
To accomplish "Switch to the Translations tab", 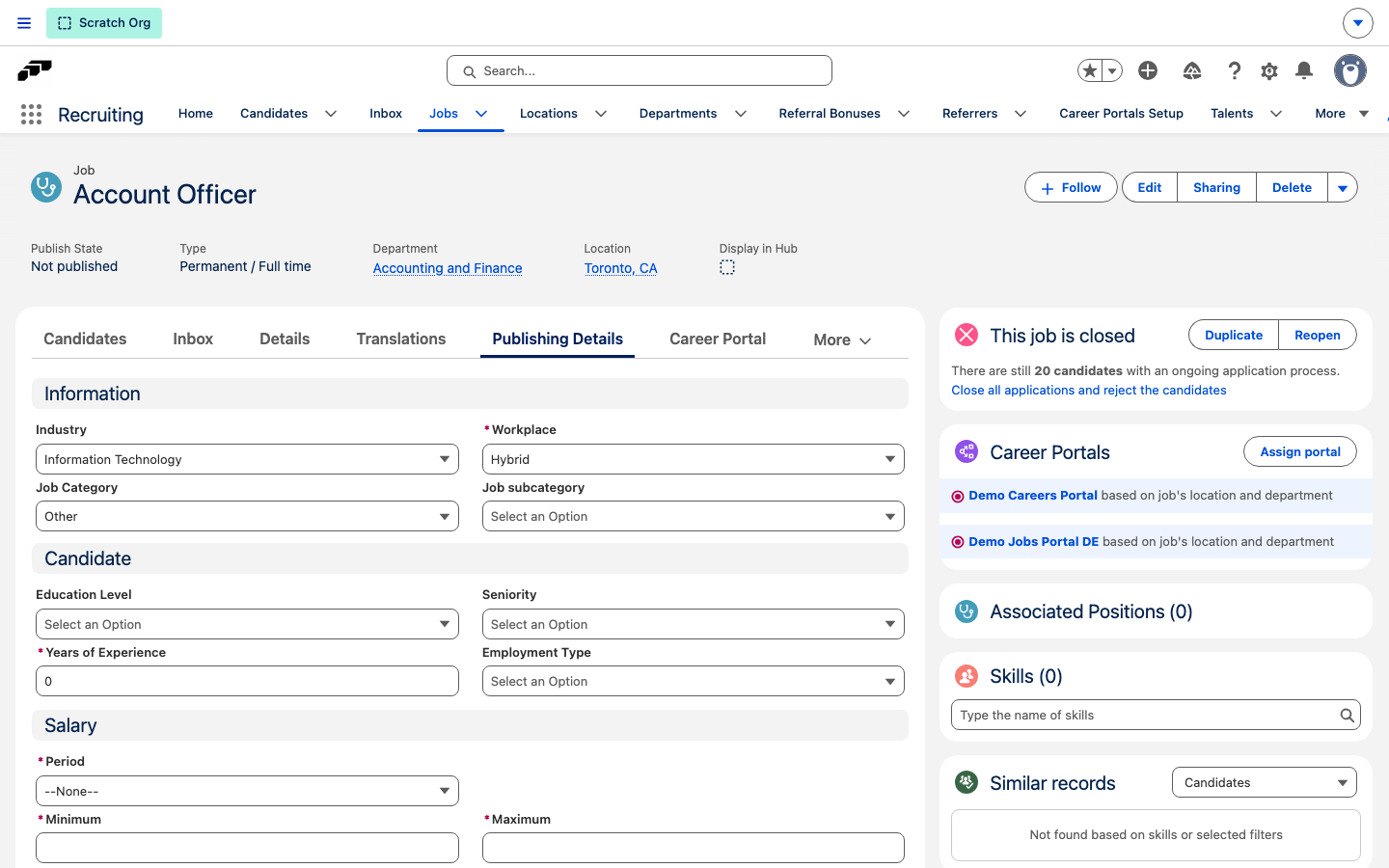I will (401, 339).
